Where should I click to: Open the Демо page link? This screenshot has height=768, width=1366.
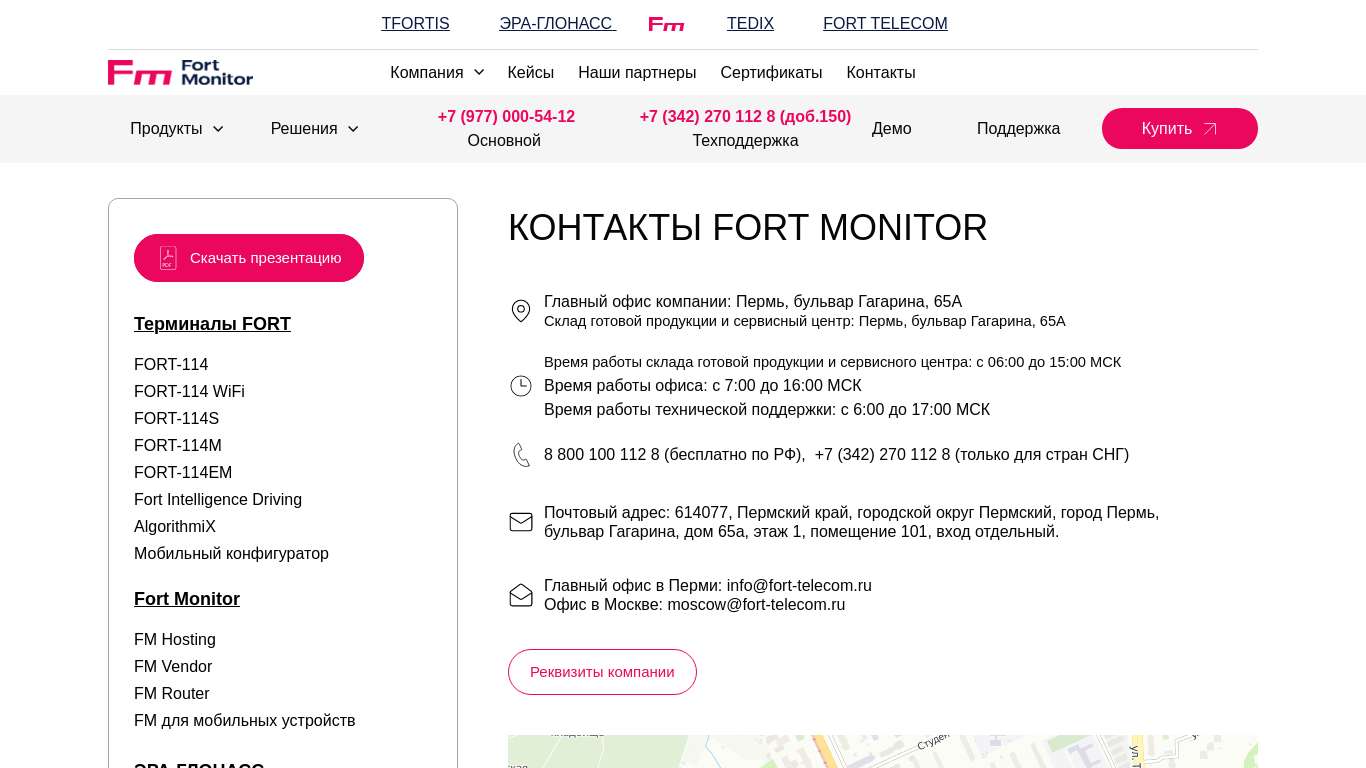[891, 128]
